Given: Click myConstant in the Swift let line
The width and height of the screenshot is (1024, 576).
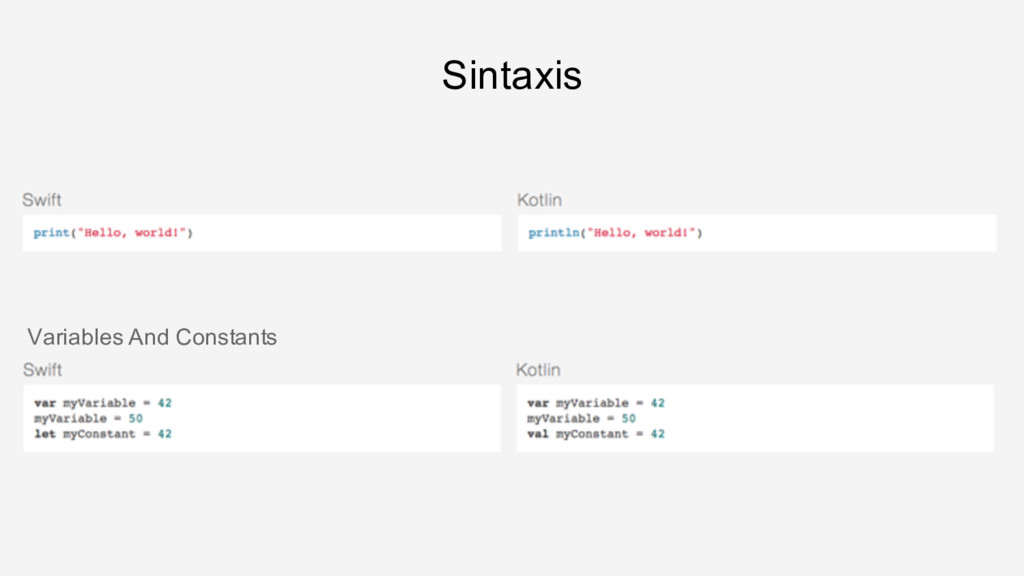Looking at the screenshot, I should [100, 434].
